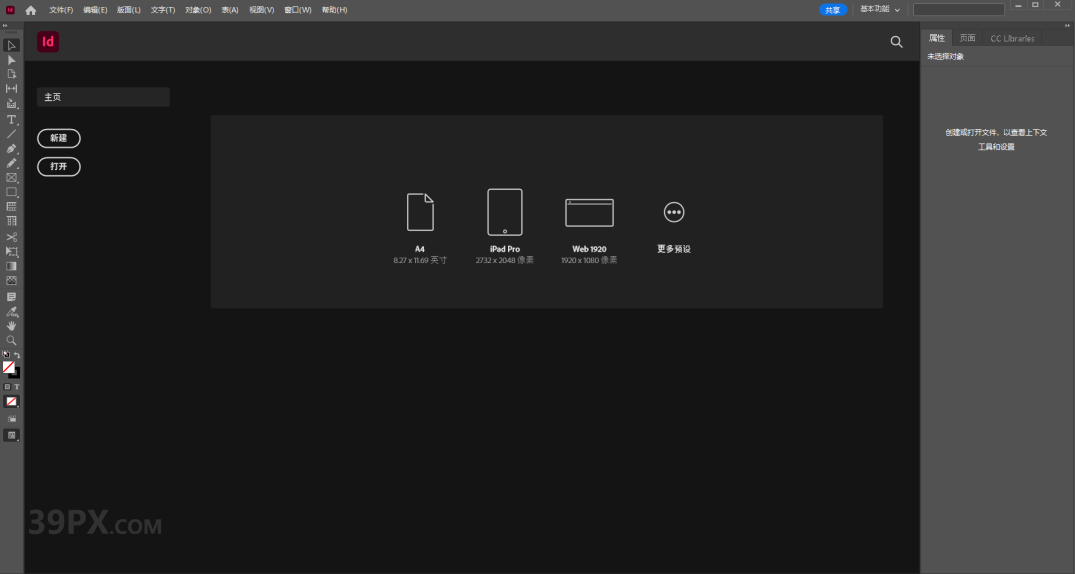The width and height of the screenshot is (1075, 574).
Task: Open the 编辑(E) menu
Action: point(95,10)
